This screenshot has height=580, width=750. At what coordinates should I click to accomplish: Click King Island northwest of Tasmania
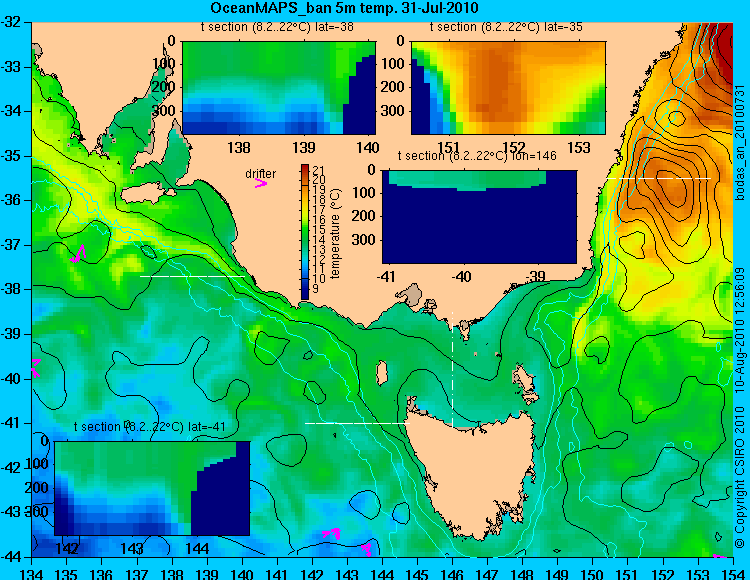382,373
